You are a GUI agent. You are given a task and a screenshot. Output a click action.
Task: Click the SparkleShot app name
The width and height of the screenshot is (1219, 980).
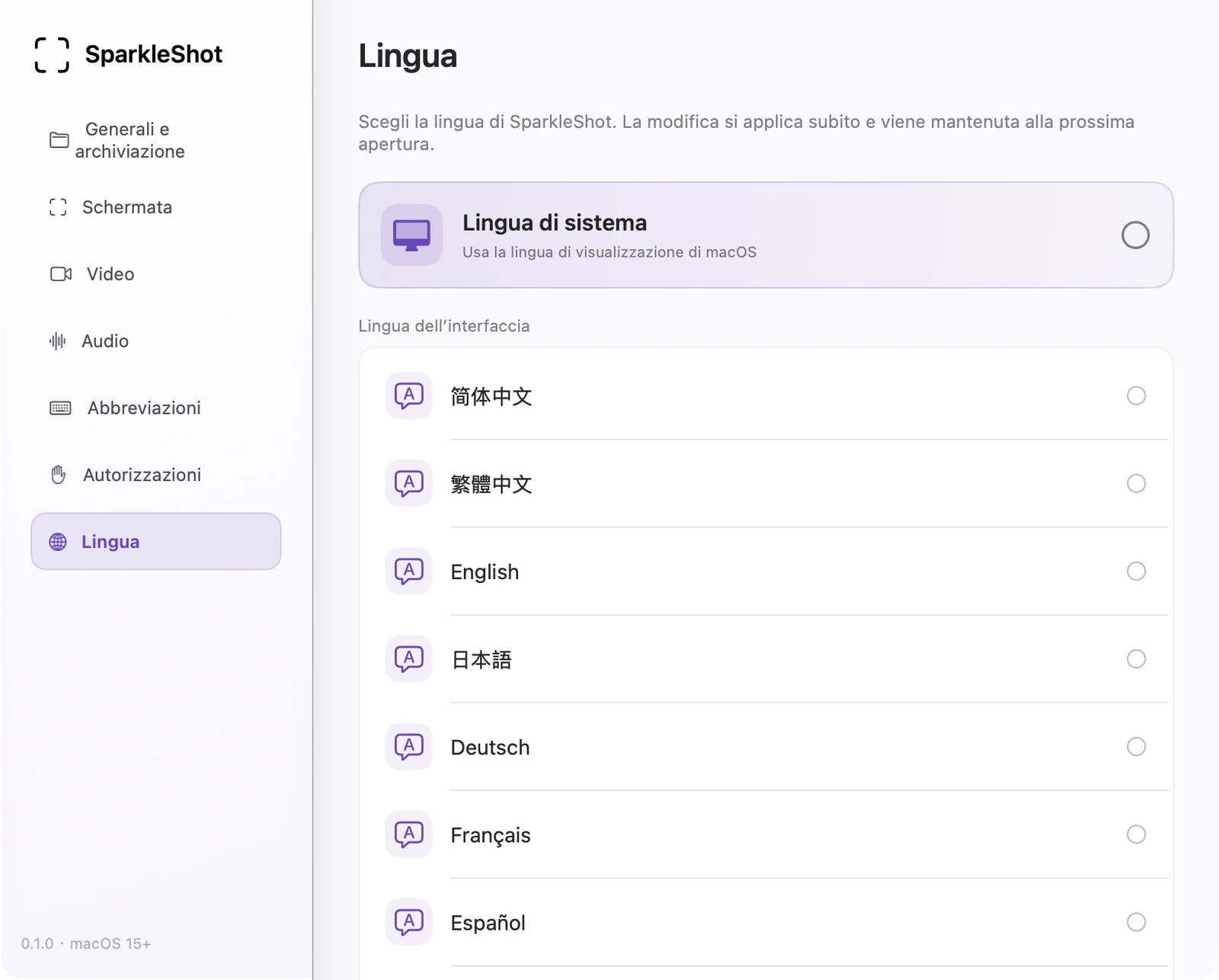click(154, 54)
